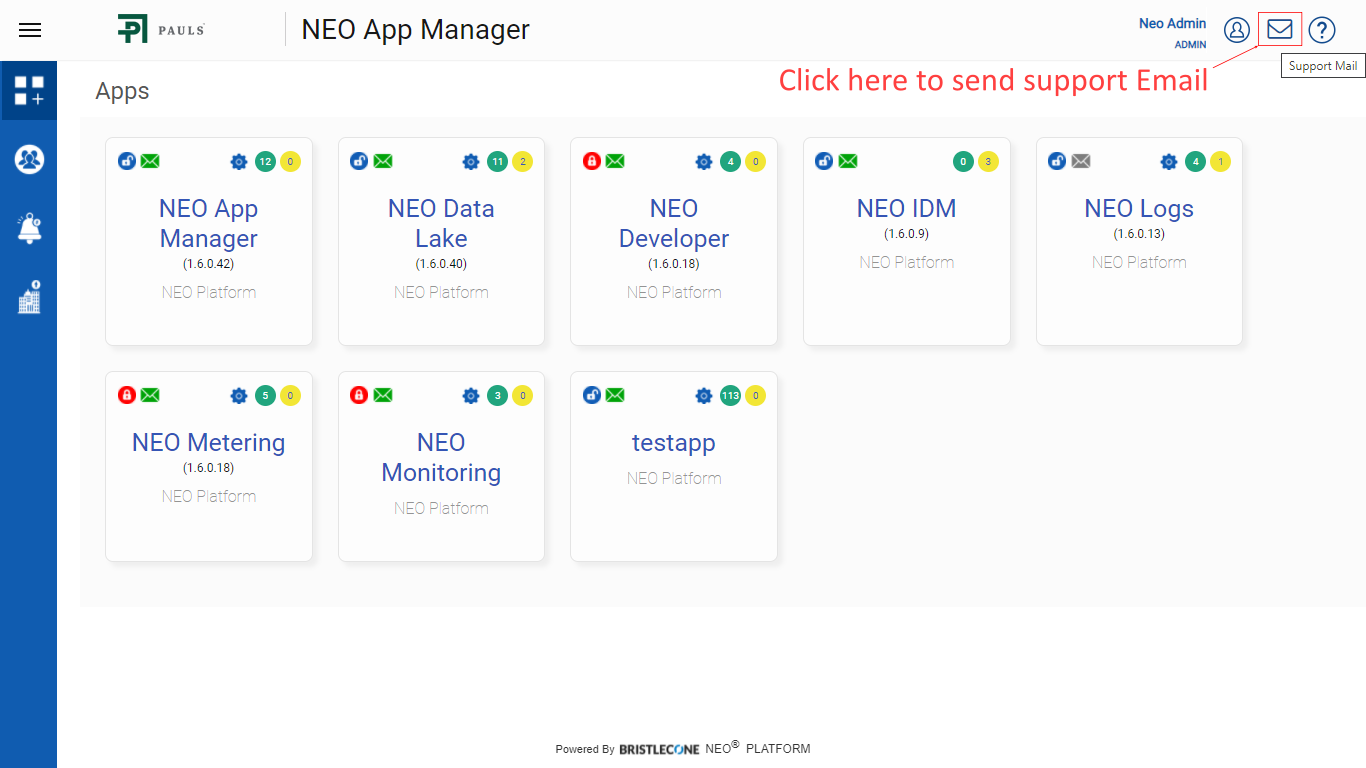Open settings gear on NEO App Manager card
Viewport: 1366px width, 768px height.
(x=238, y=162)
